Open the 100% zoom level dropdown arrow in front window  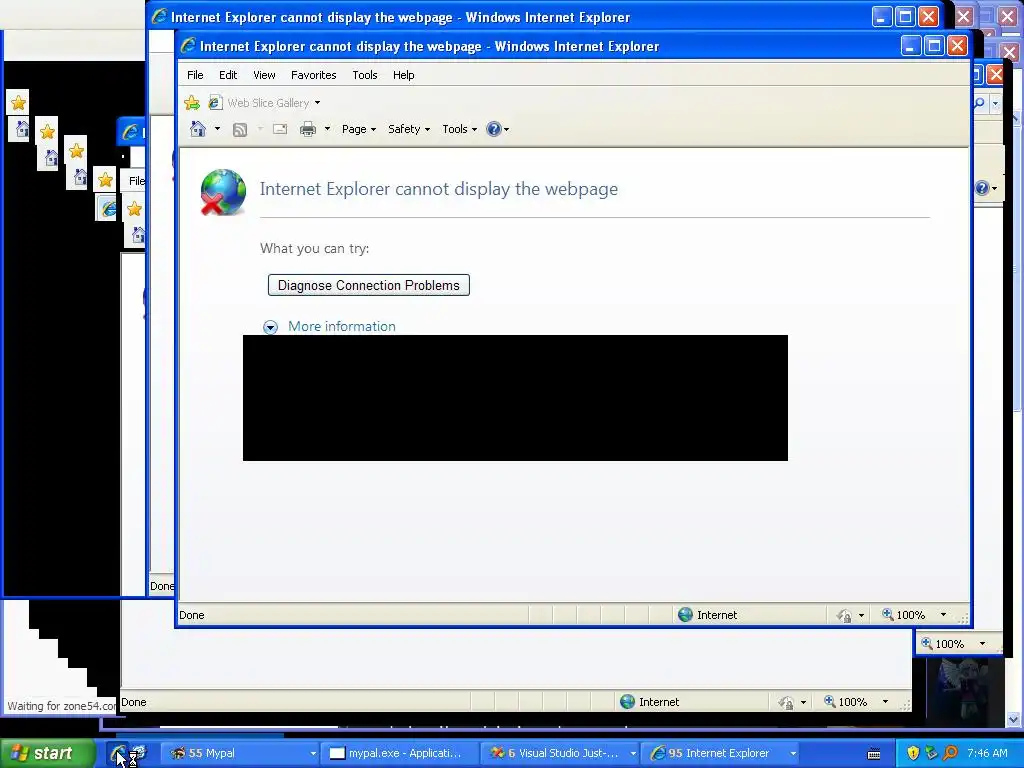point(943,615)
